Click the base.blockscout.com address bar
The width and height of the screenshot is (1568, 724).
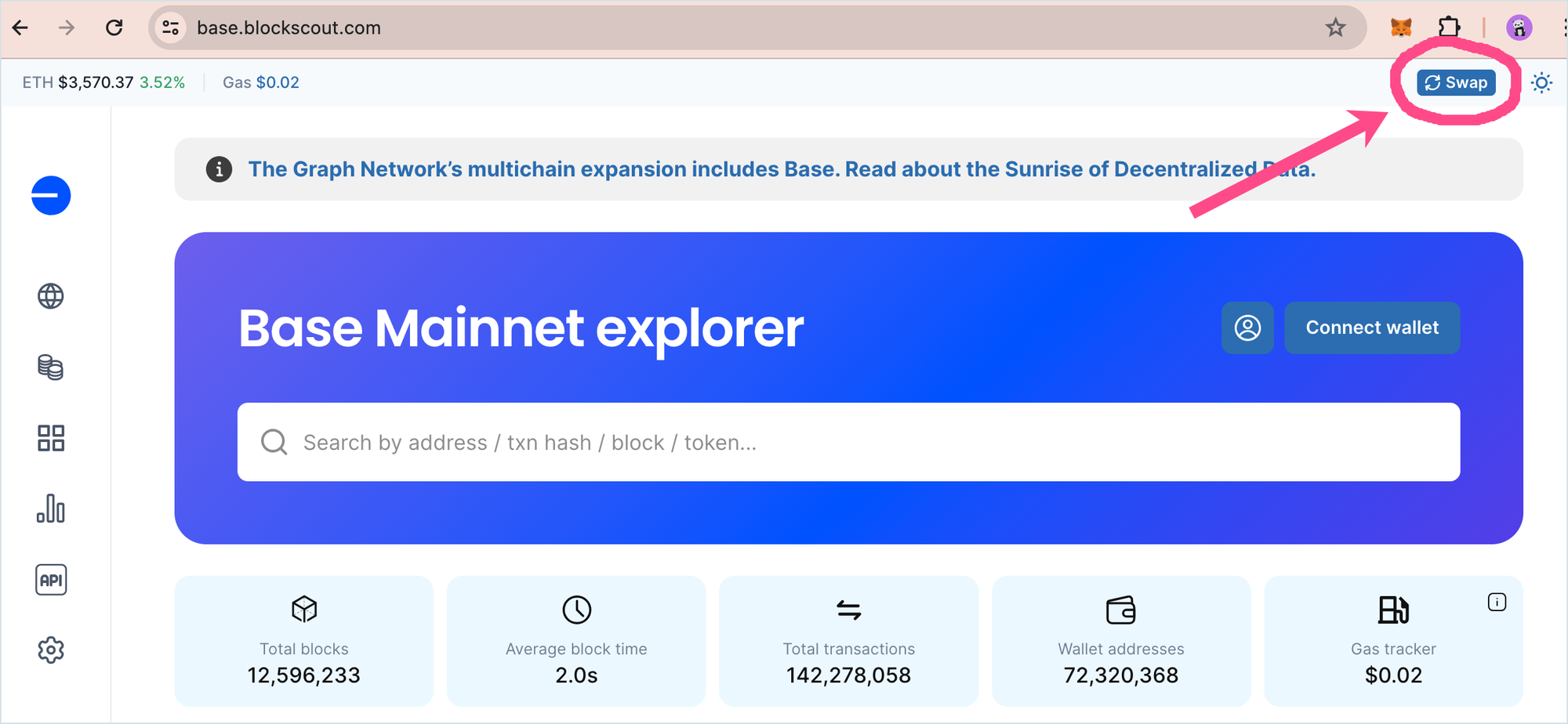[757, 28]
